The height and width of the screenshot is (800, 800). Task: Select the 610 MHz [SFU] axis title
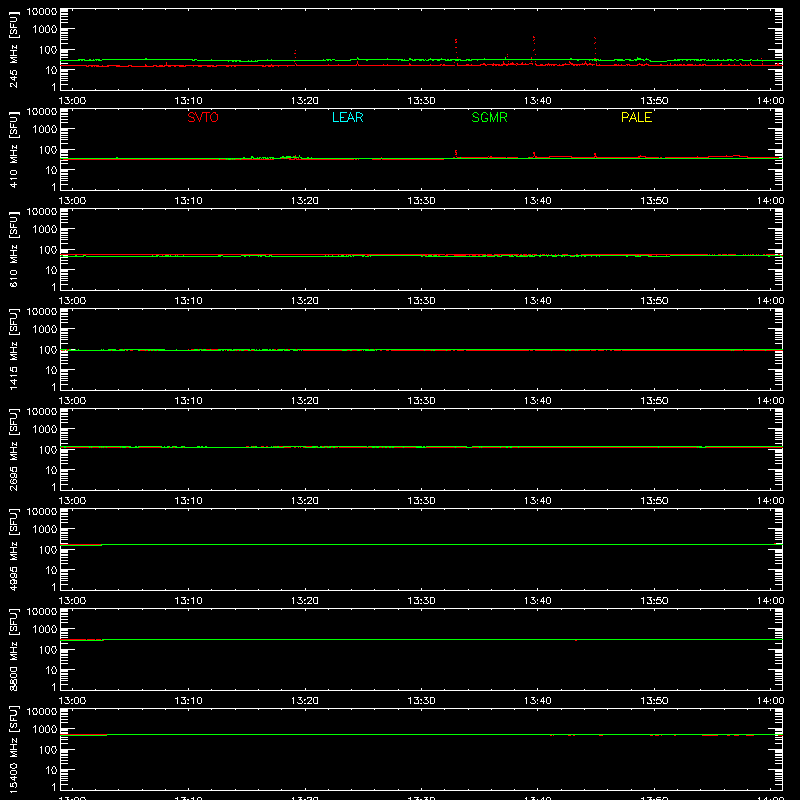click(14, 250)
